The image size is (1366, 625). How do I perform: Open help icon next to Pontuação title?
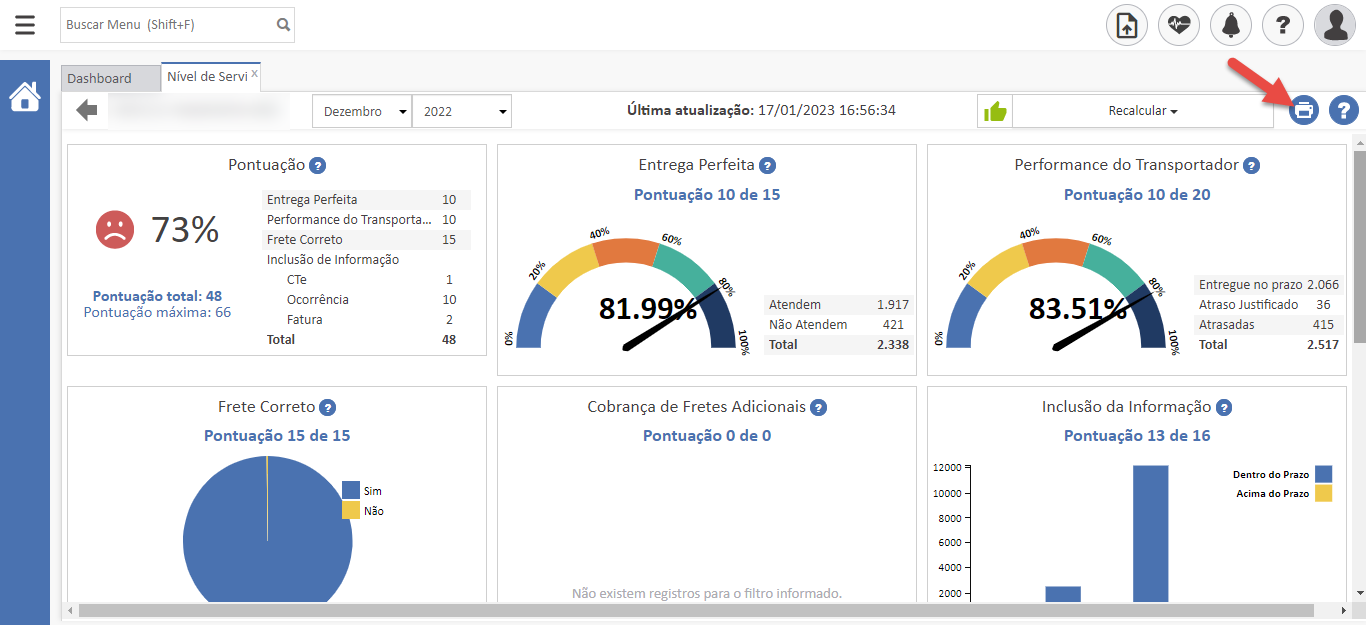318,166
